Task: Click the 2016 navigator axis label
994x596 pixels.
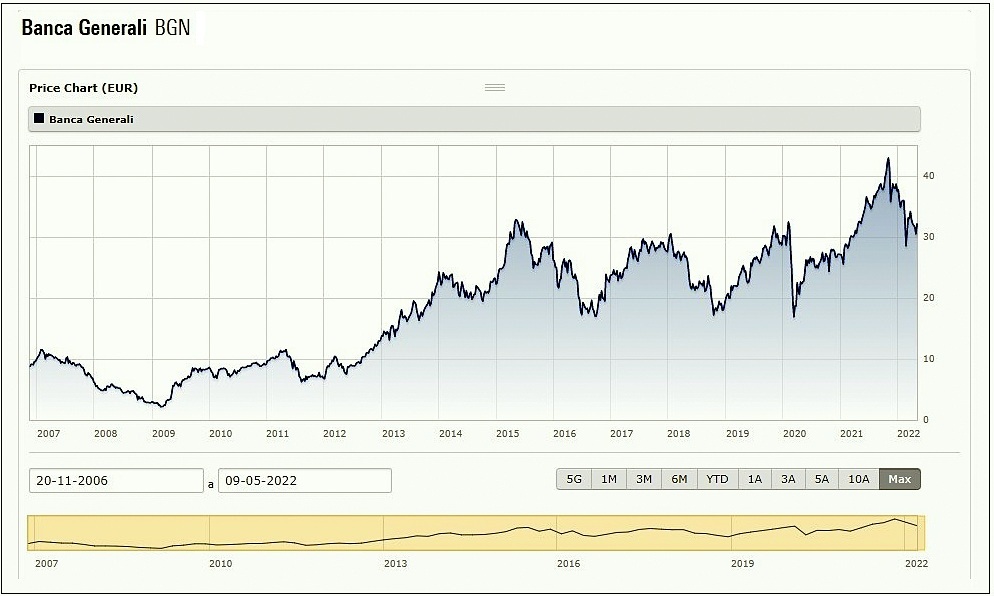Action: (569, 563)
